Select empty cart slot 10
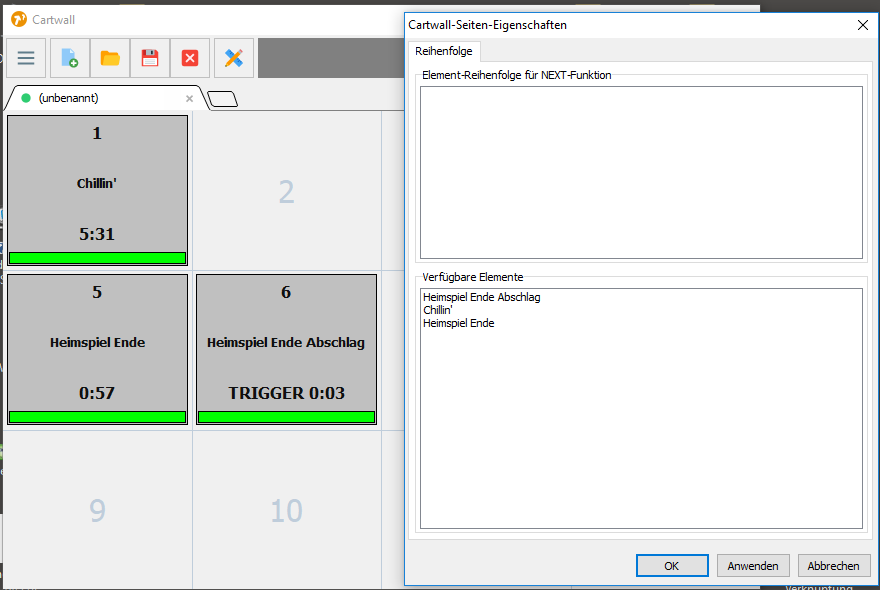 [286, 510]
